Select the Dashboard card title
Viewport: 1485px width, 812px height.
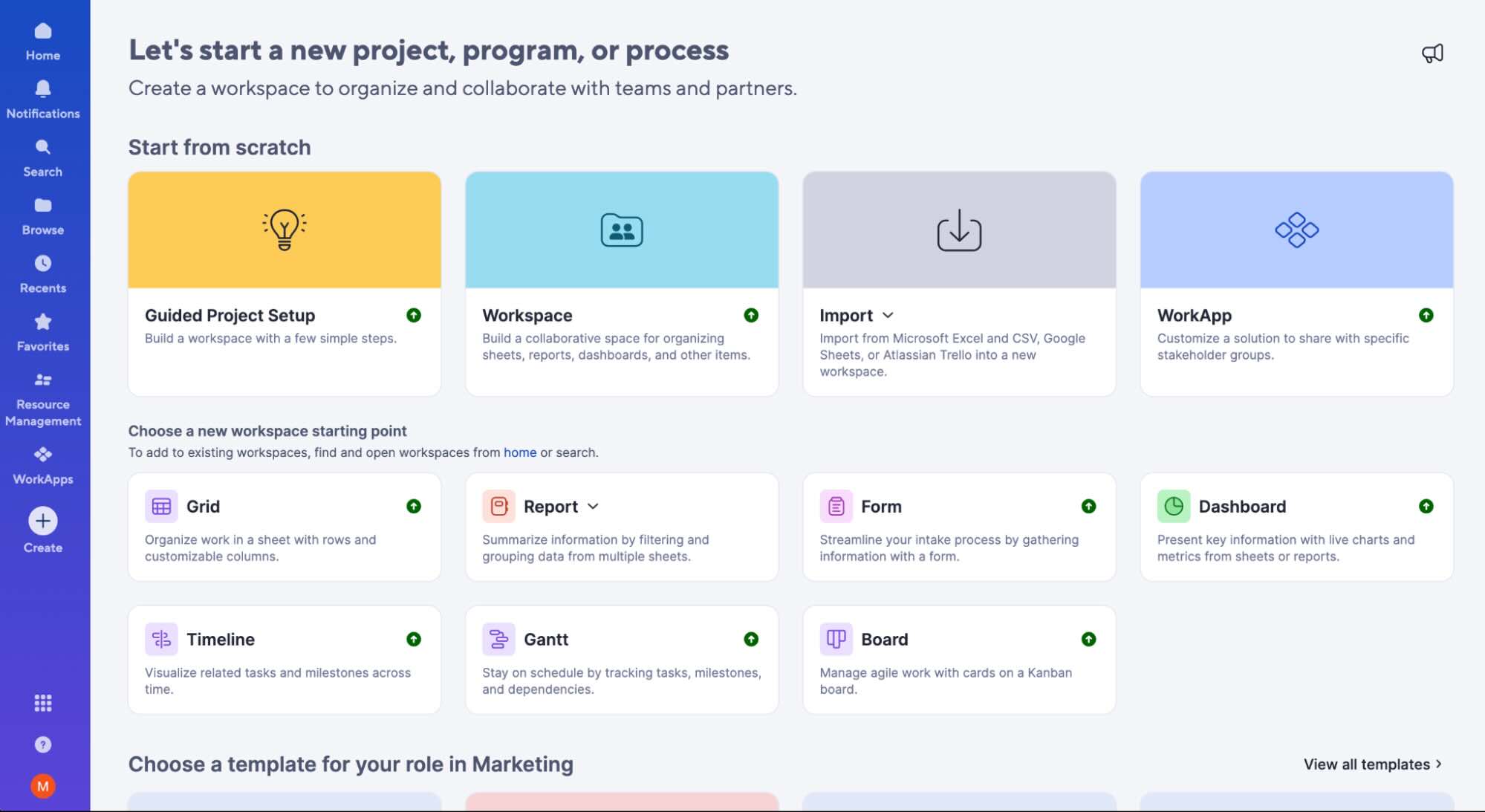click(x=1242, y=507)
